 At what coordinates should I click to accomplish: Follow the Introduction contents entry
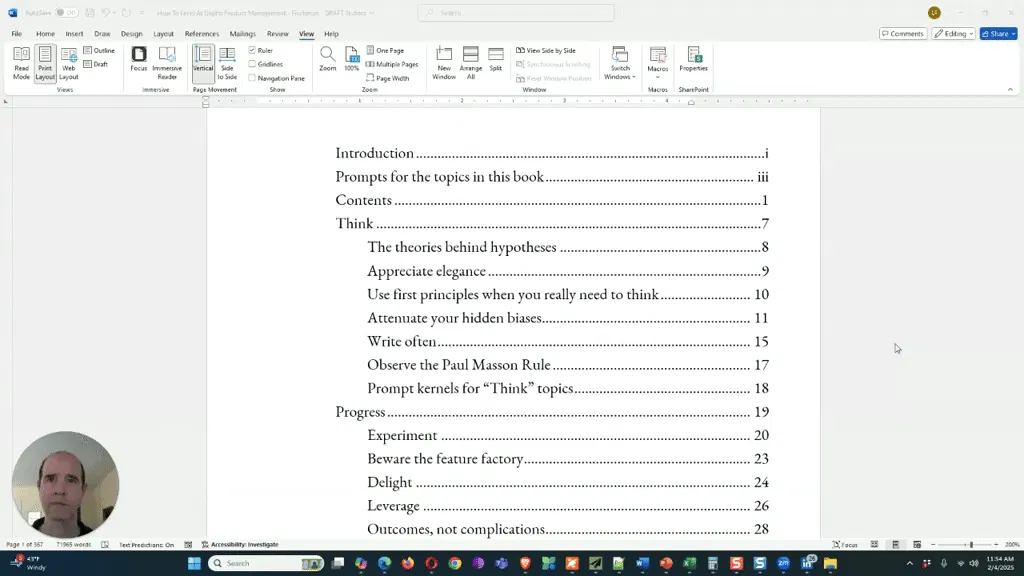[552, 153]
